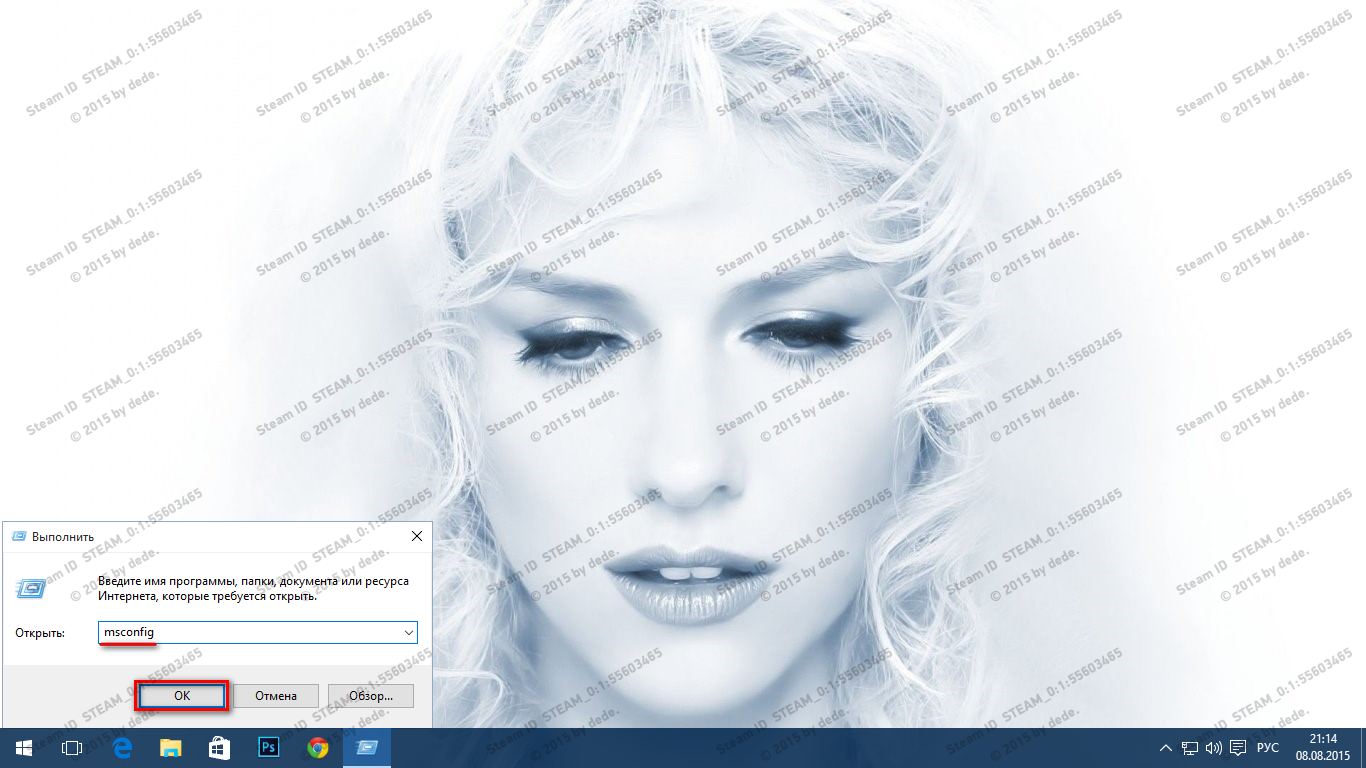Select the Run dialog taskbar button

pyautogui.click(x=366, y=748)
